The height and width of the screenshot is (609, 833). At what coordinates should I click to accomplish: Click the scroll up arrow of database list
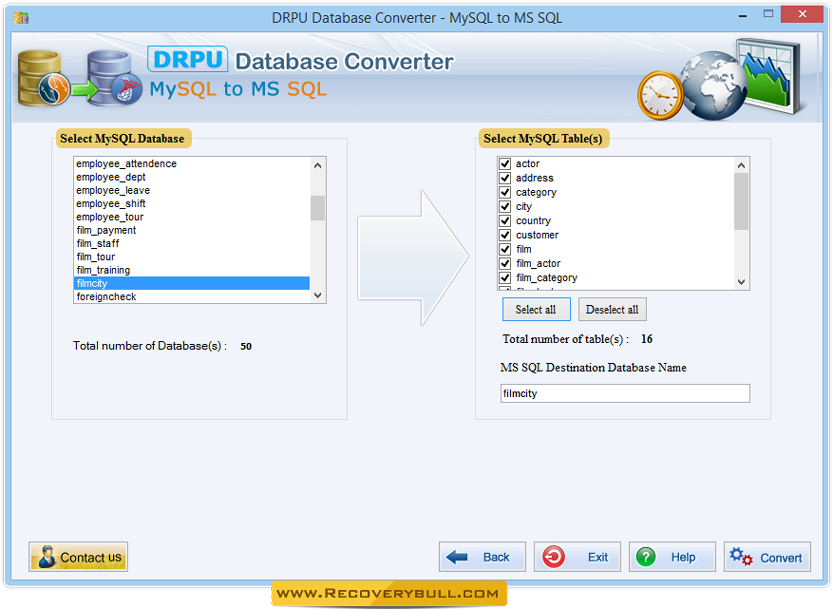(x=318, y=165)
